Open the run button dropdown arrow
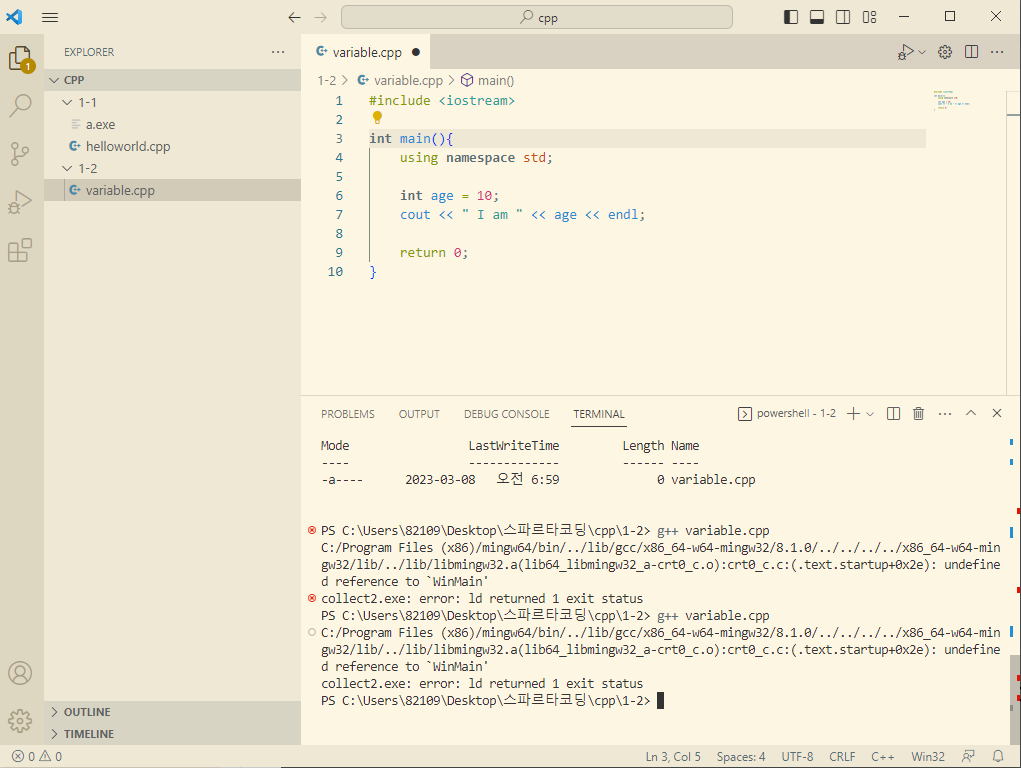The width and height of the screenshot is (1021, 768). click(922, 52)
